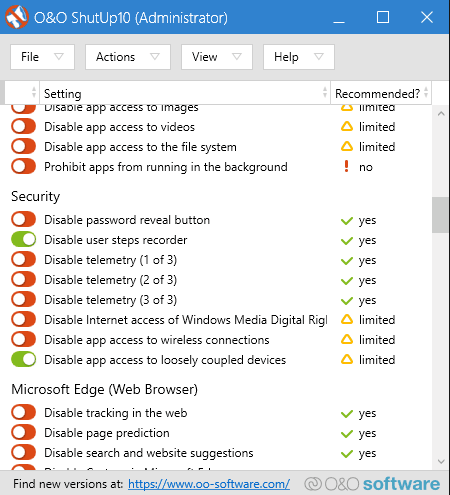Toggle Disable tracking in the web
Viewport: 450px width, 495px height.
point(23,413)
